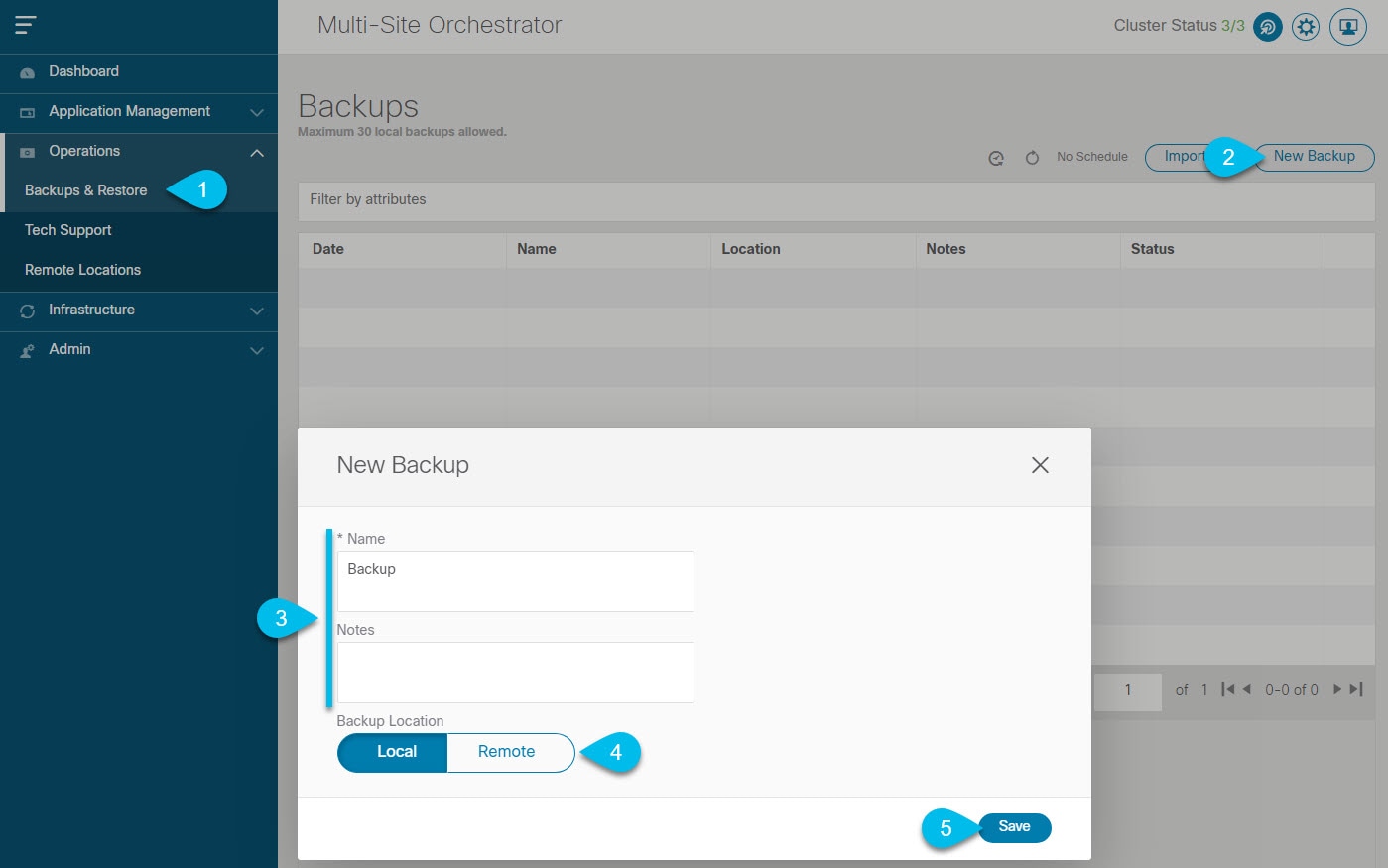Click the page number input box
Screen dimensions: 1388x868
coord(1127,690)
